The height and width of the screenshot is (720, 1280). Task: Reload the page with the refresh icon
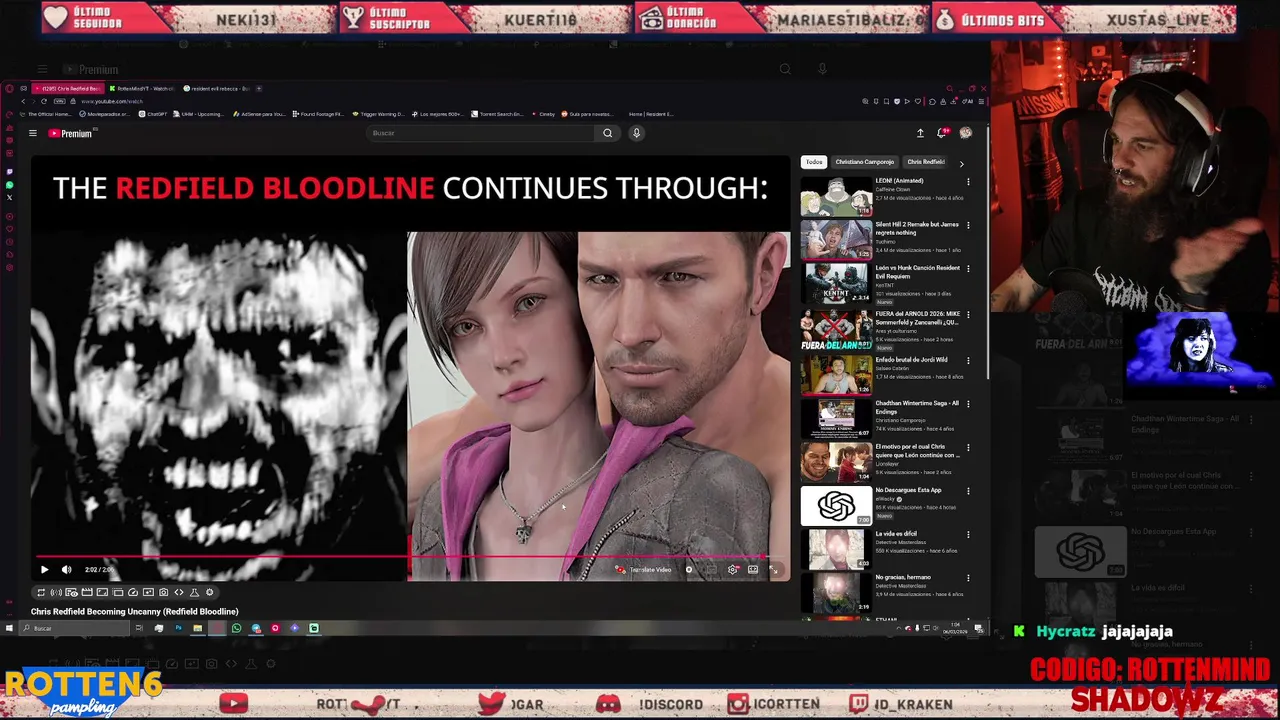(43, 101)
